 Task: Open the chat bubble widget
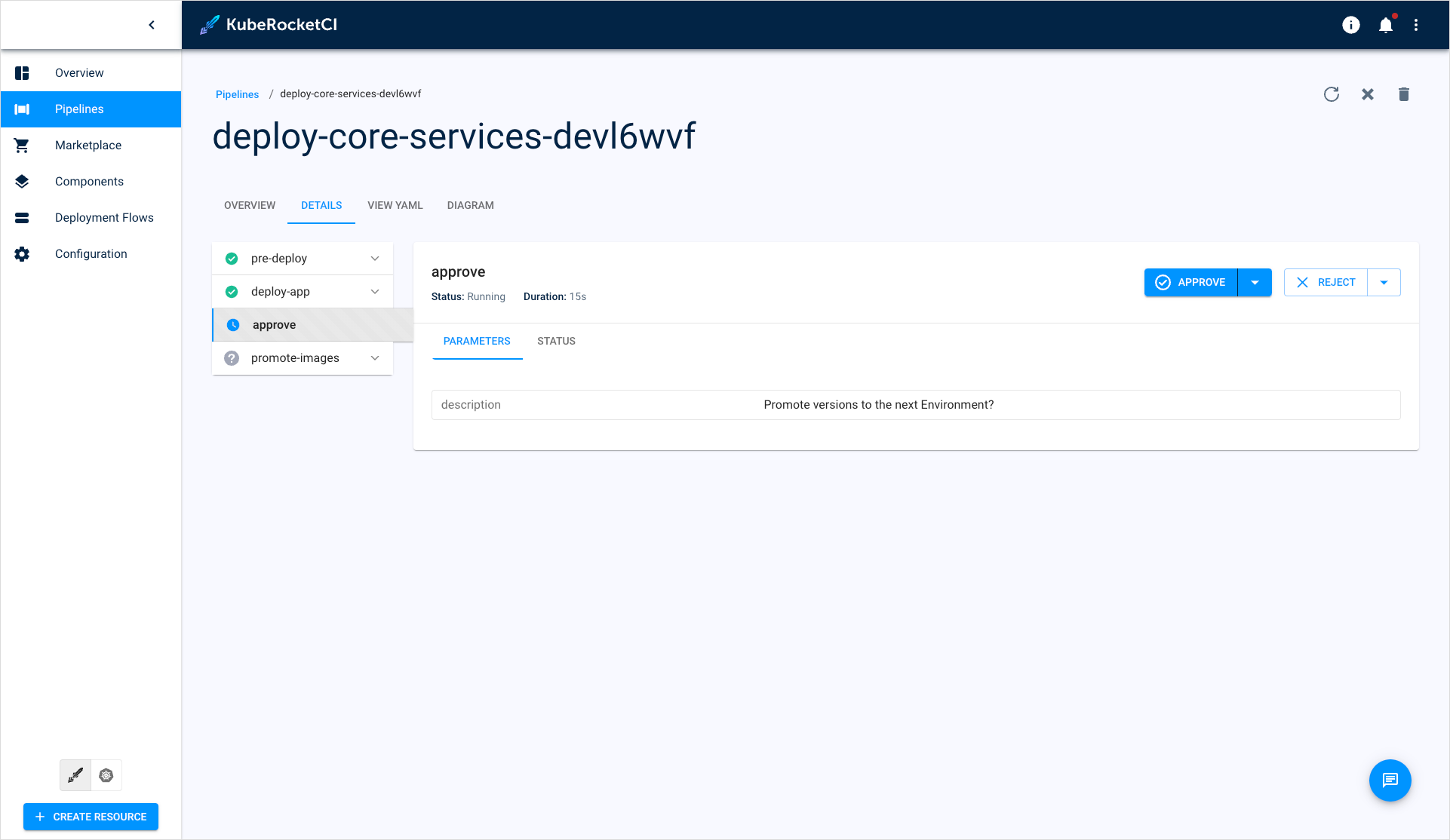point(1390,780)
